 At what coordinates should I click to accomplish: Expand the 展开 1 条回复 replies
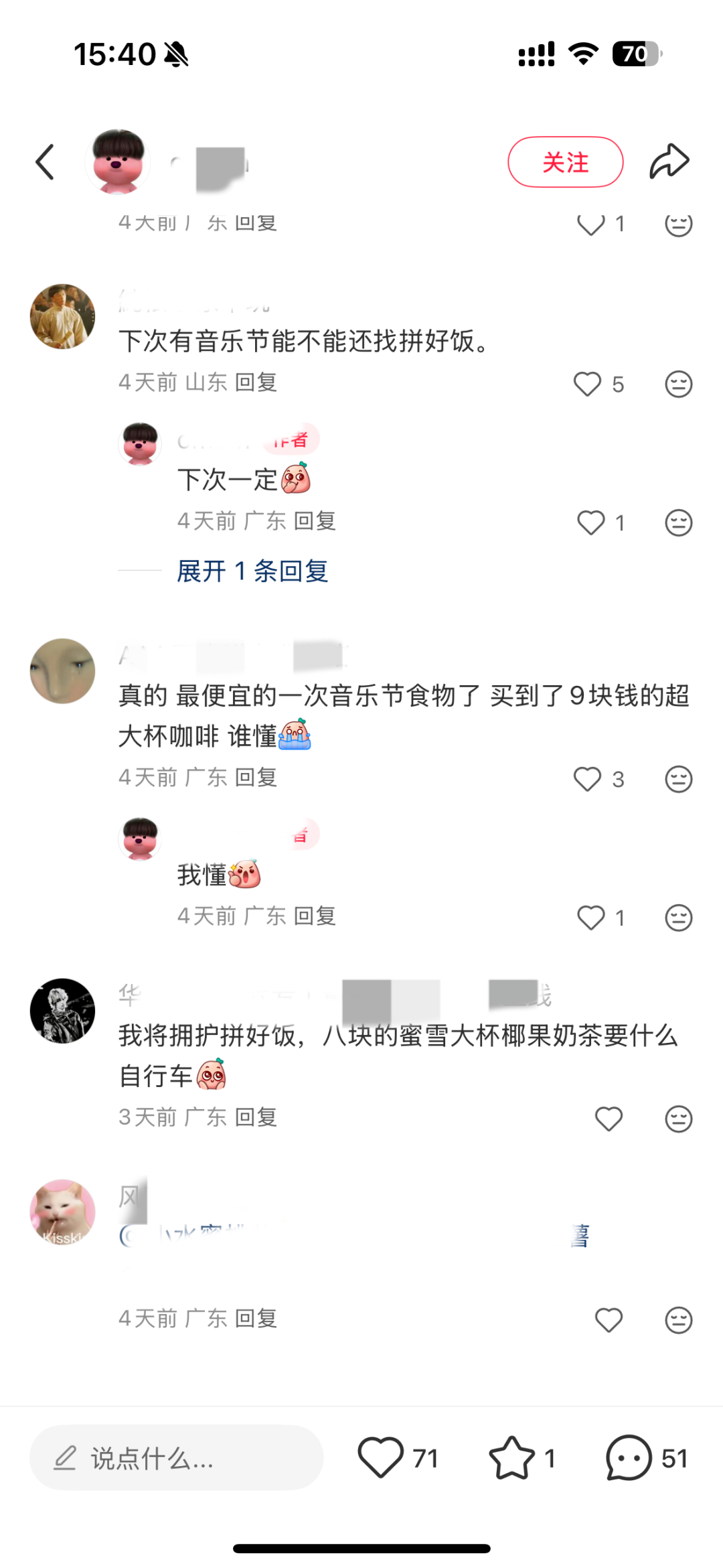[x=252, y=571]
